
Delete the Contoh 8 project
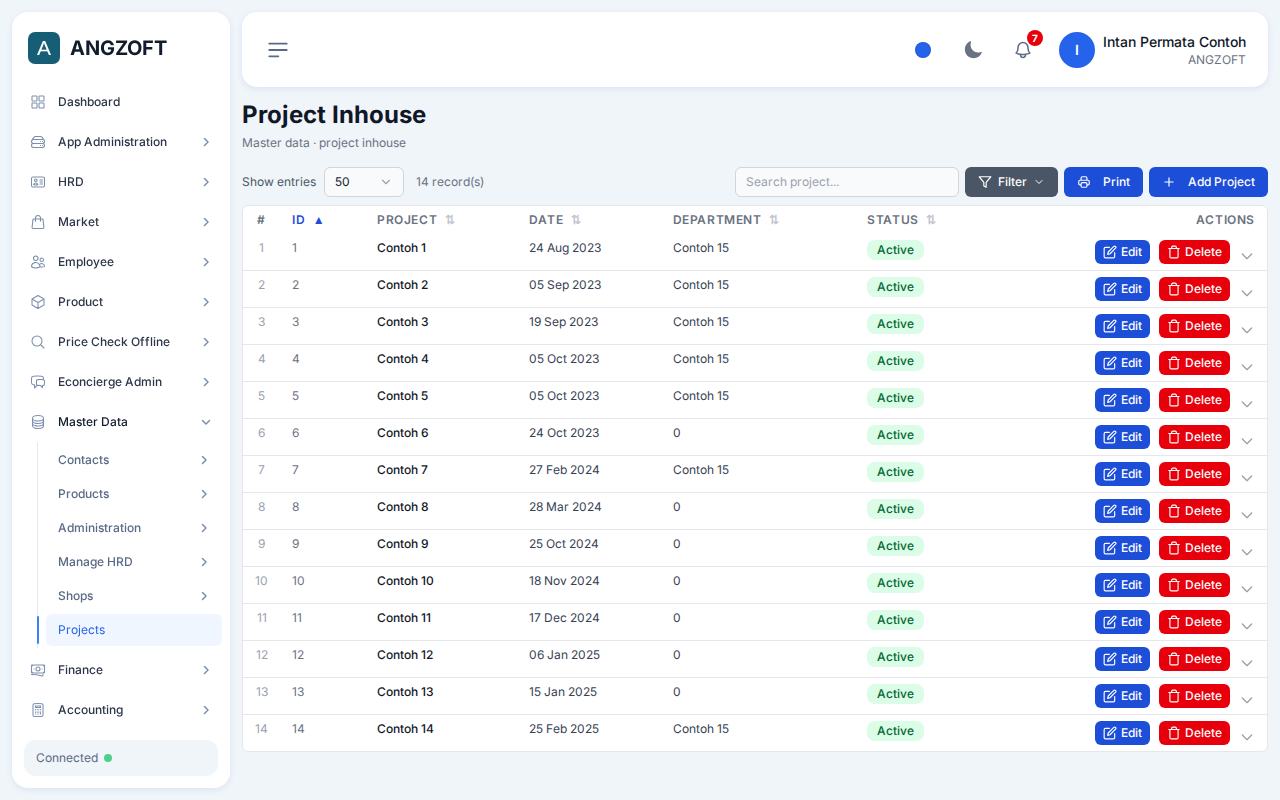[1194, 511]
